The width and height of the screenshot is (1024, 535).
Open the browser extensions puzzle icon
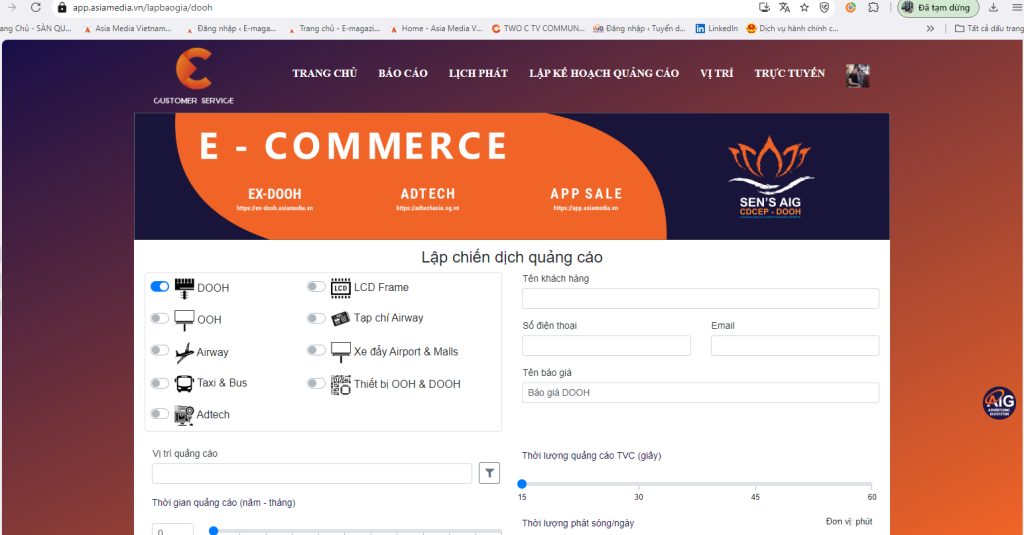click(874, 7)
